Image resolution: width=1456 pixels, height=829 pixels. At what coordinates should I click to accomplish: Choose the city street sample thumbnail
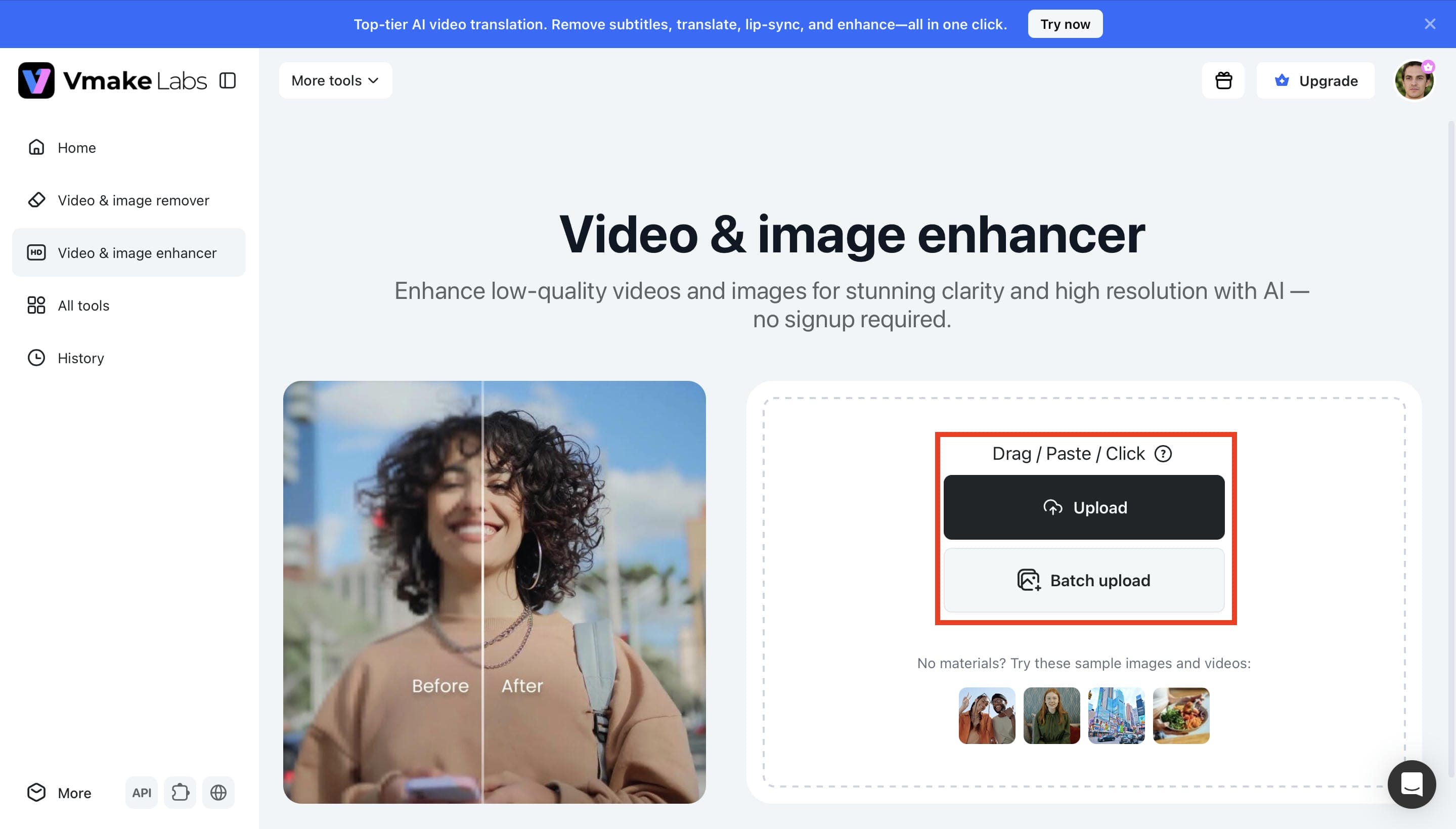tap(1116, 715)
